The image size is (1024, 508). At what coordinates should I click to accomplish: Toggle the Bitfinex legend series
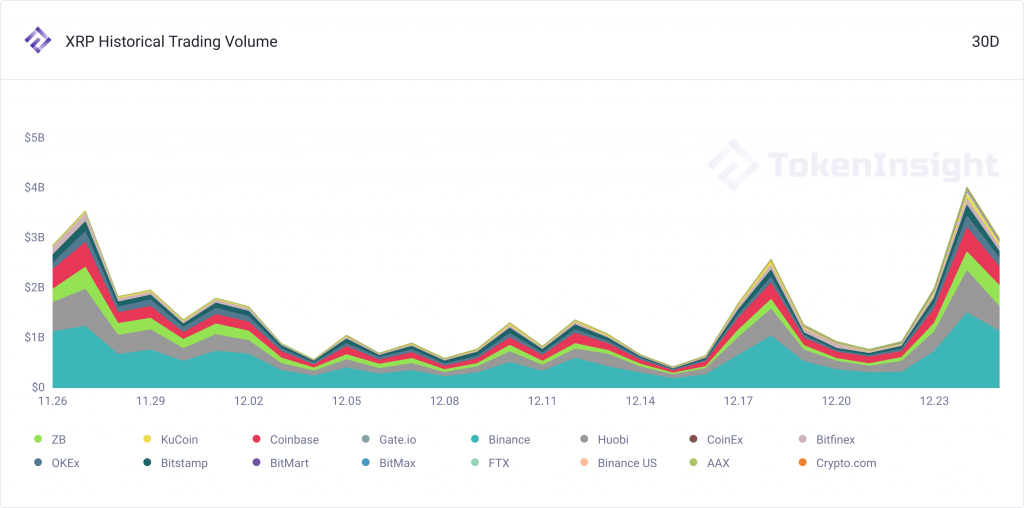[x=826, y=439]
